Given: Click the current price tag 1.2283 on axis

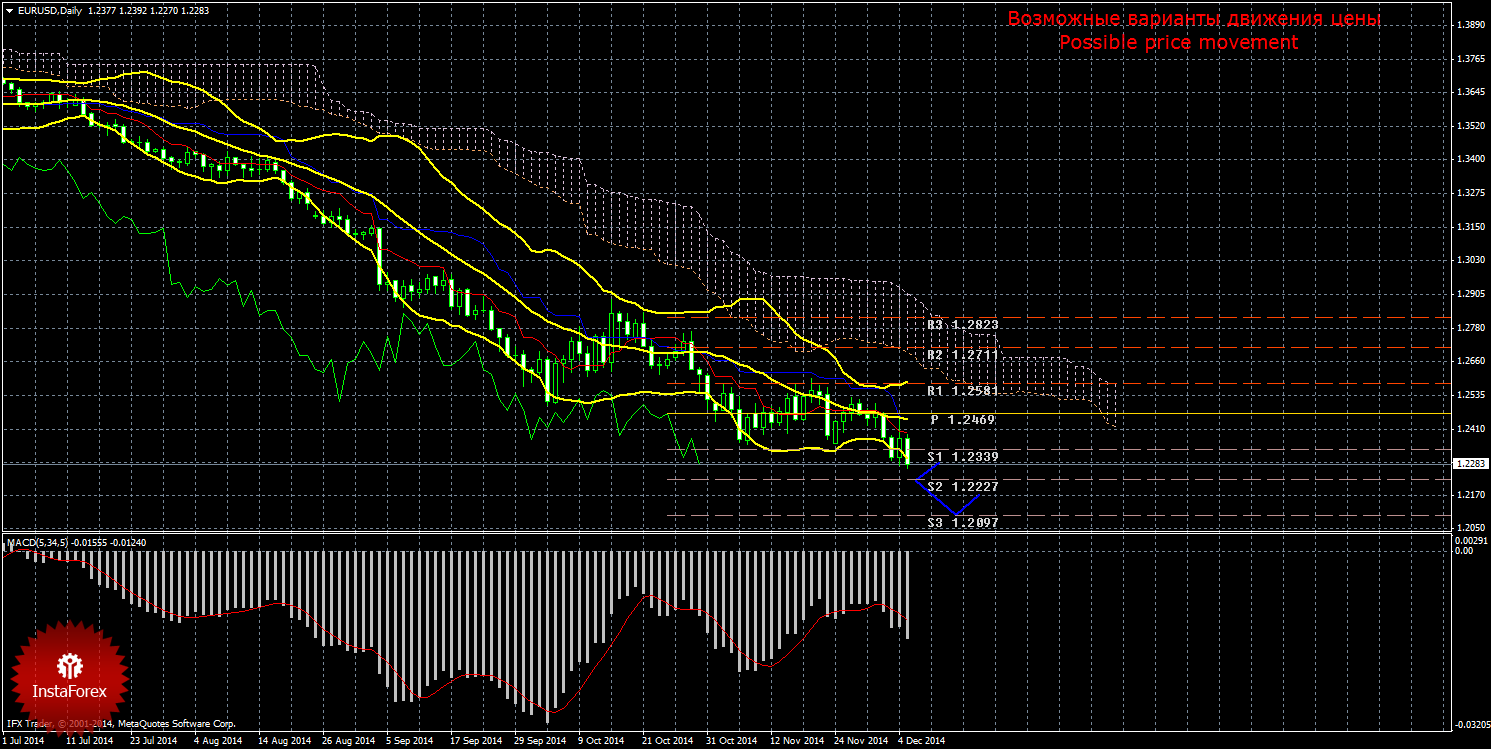Looking at the screenshot, I should [x=1469, y=463].
